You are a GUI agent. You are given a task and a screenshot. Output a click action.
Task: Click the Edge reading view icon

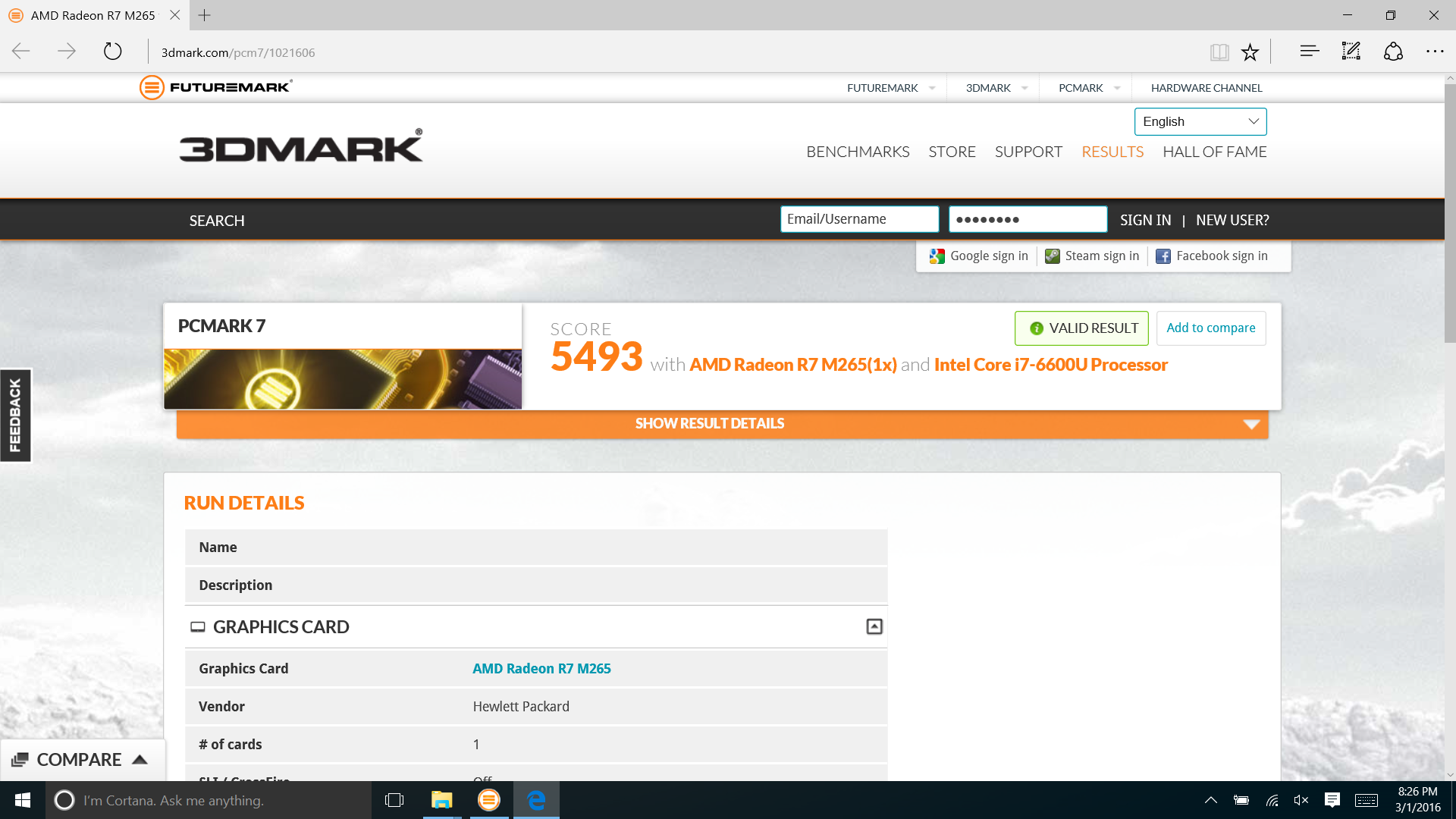tap(1219, 52)
